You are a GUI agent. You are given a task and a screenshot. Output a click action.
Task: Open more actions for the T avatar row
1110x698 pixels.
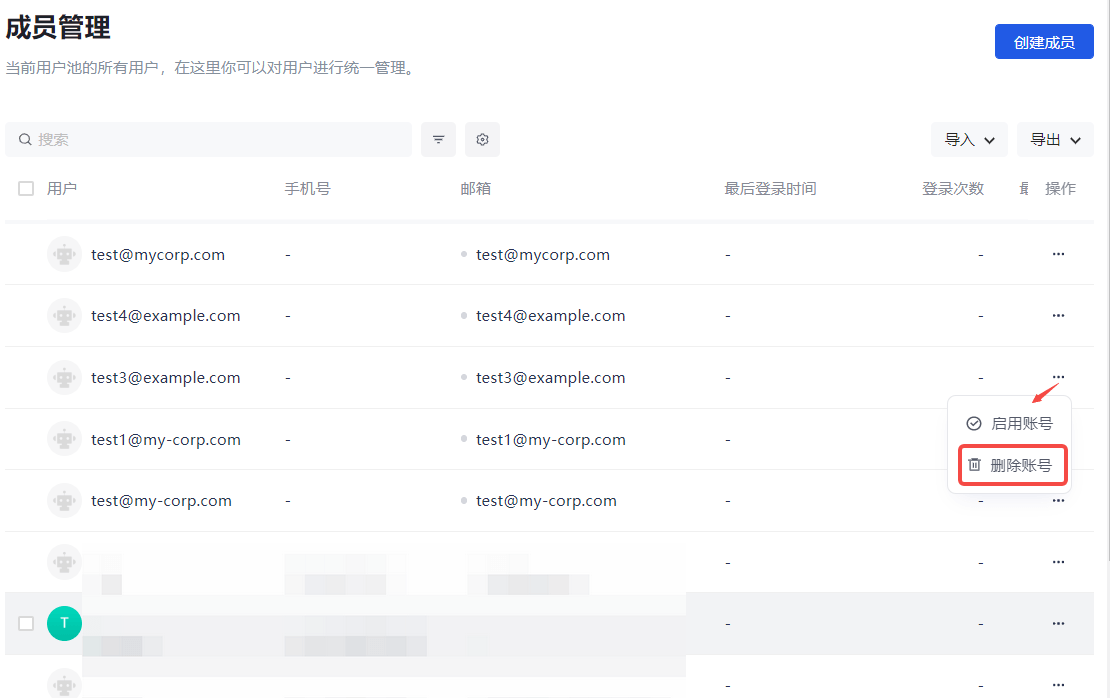1058,623
